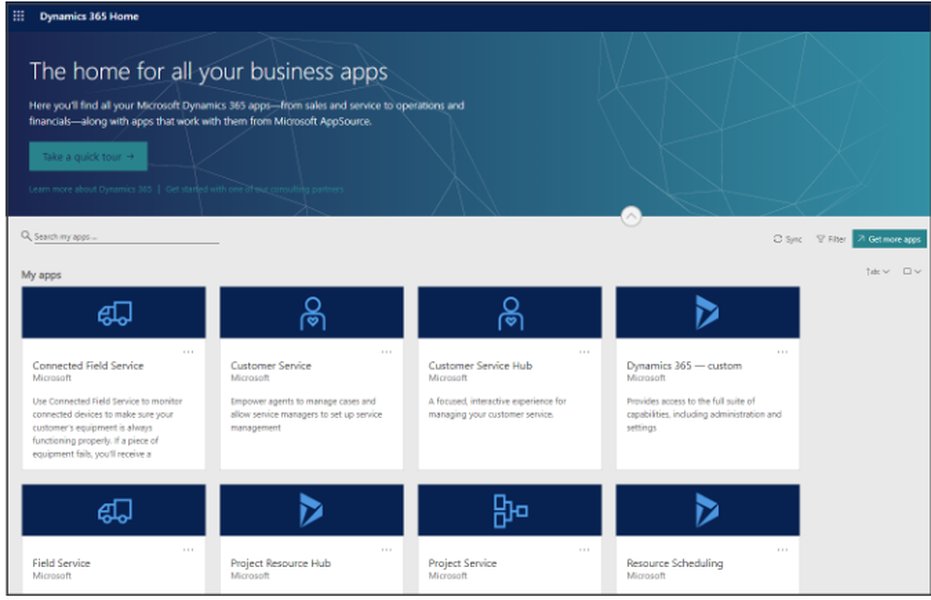931x600 pixels.
Task: Click the Search my apps field
Action: coord(126,237)
